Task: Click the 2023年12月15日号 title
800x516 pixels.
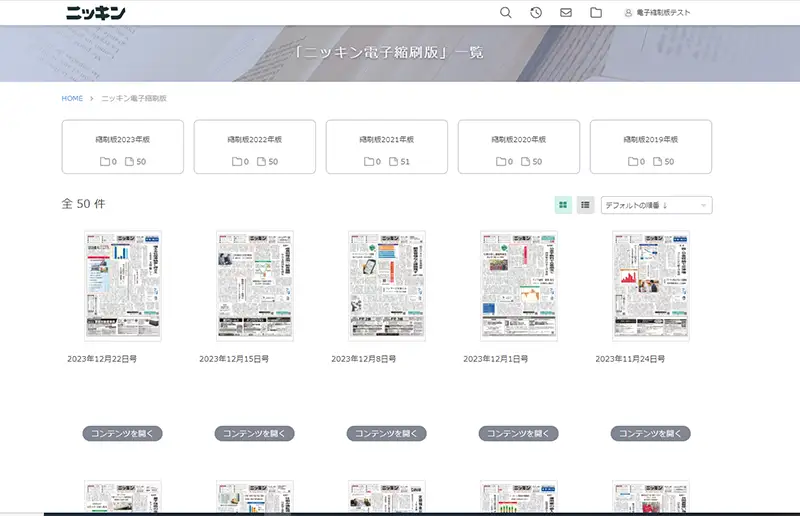Action: pos(234,359)
